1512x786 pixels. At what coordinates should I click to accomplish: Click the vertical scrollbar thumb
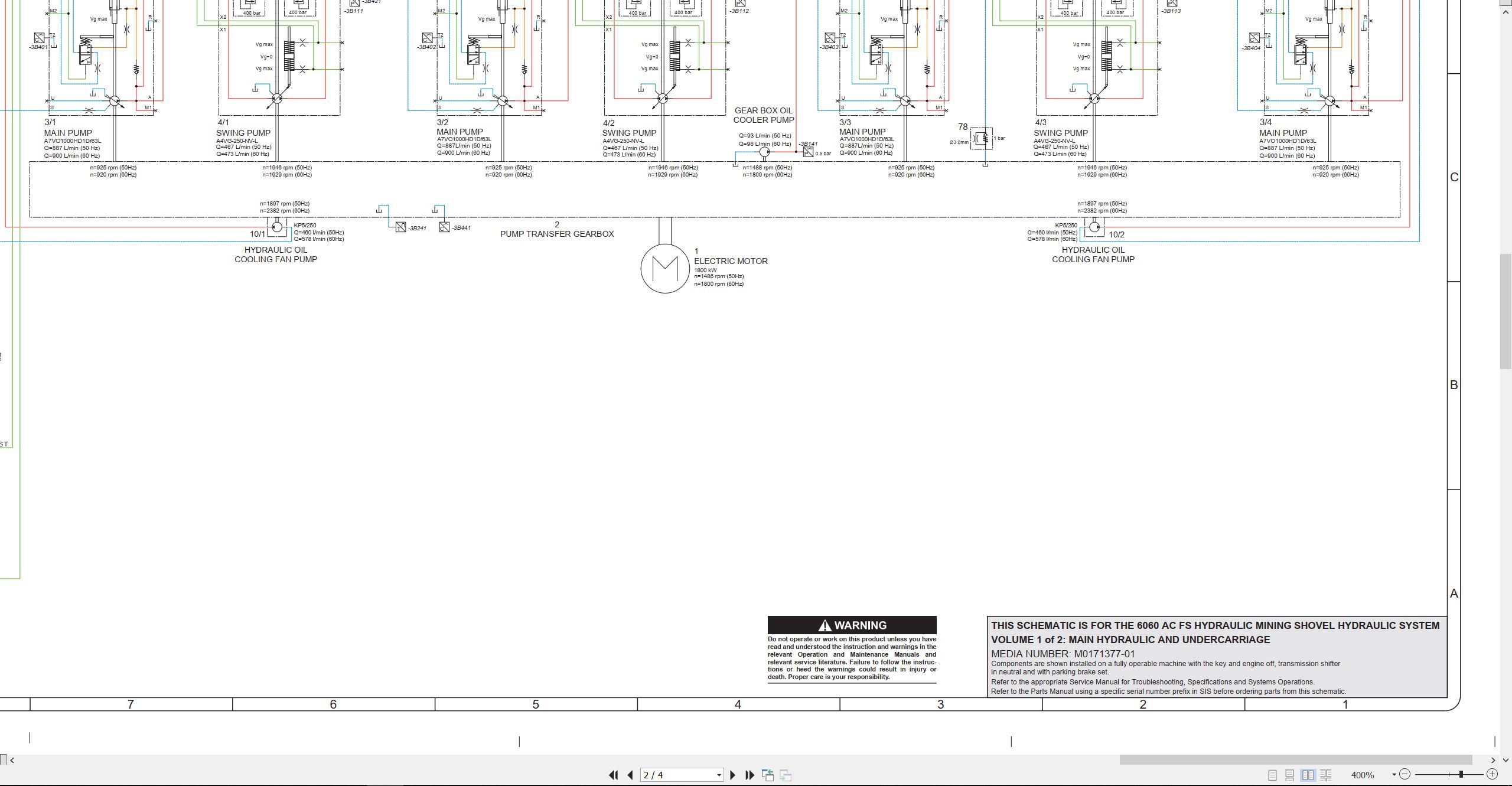pos(1506,311)
